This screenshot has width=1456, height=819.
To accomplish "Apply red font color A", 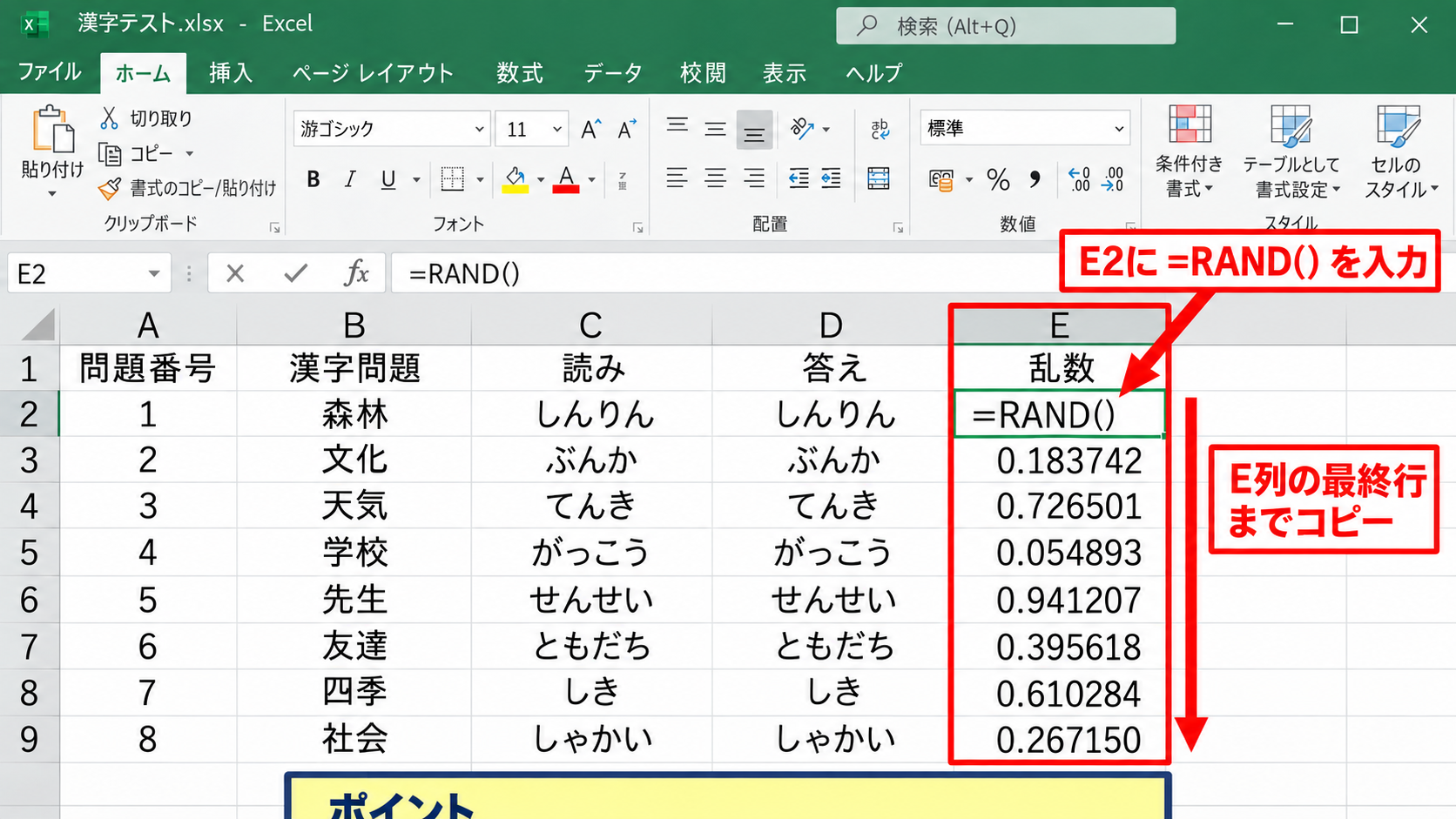I will pos(566,179).
